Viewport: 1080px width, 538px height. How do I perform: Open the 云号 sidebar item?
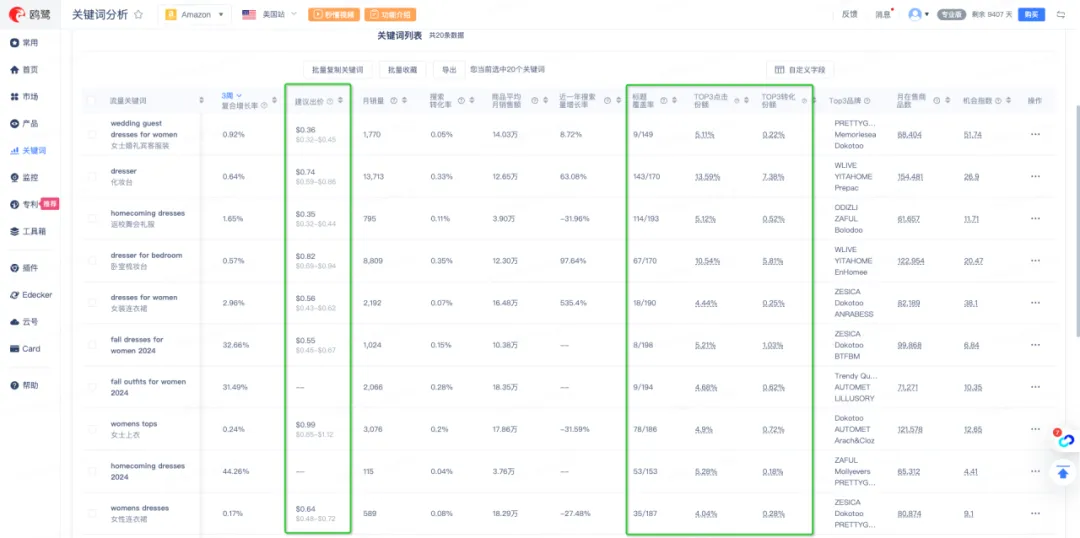coord(25,322)
